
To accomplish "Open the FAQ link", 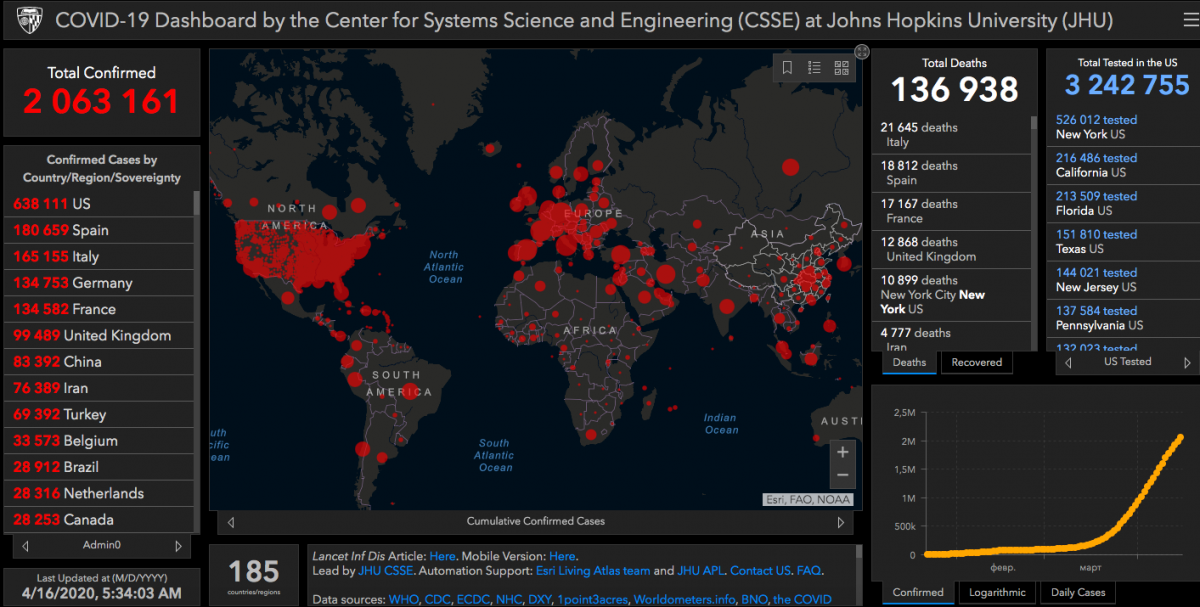I will [808, 571].
